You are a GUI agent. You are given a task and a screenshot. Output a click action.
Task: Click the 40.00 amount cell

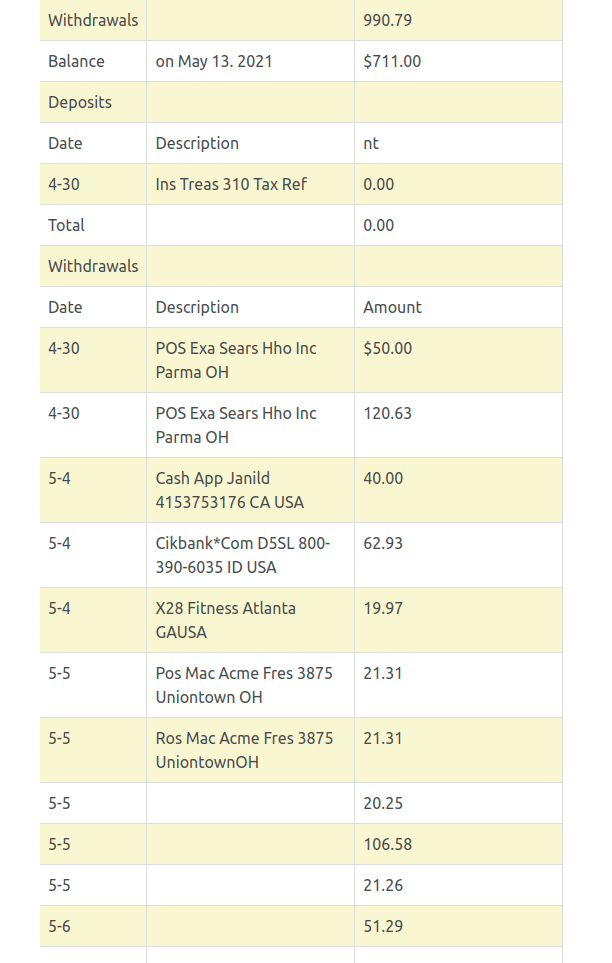tap(383, 478)
